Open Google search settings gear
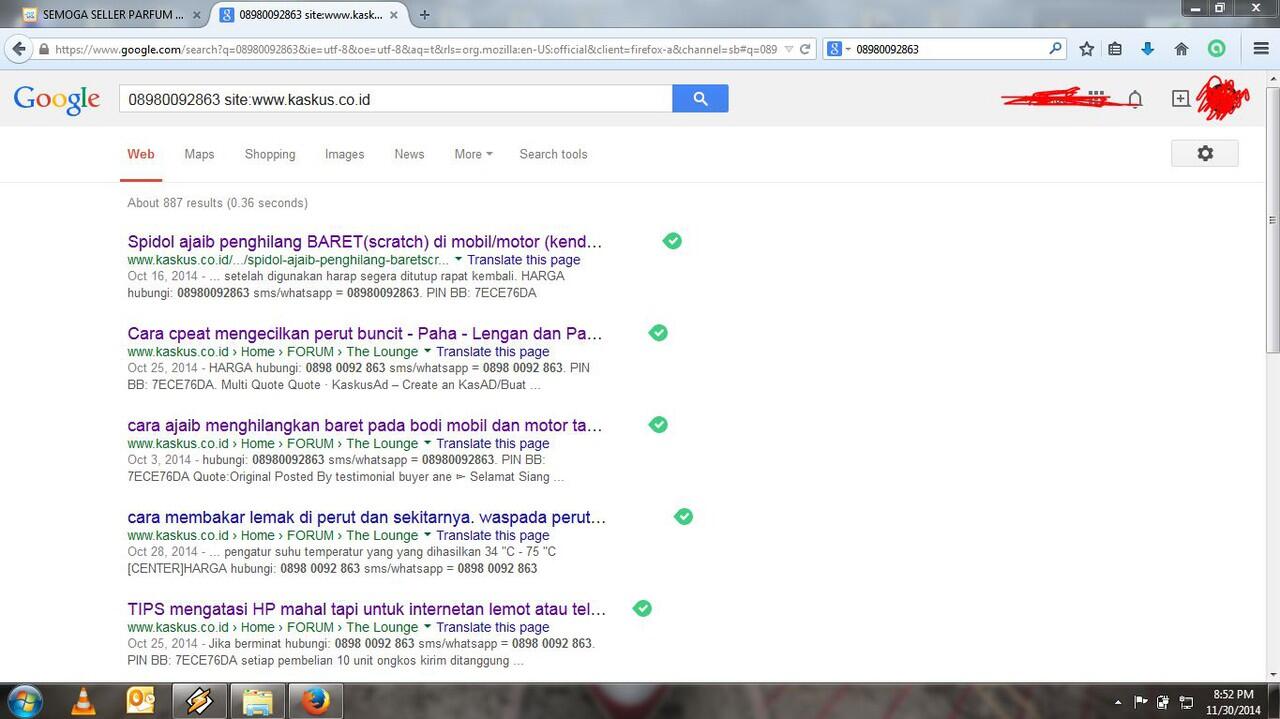Image resolution: width=1280 pixels, height=719 pixels. 1205,153
